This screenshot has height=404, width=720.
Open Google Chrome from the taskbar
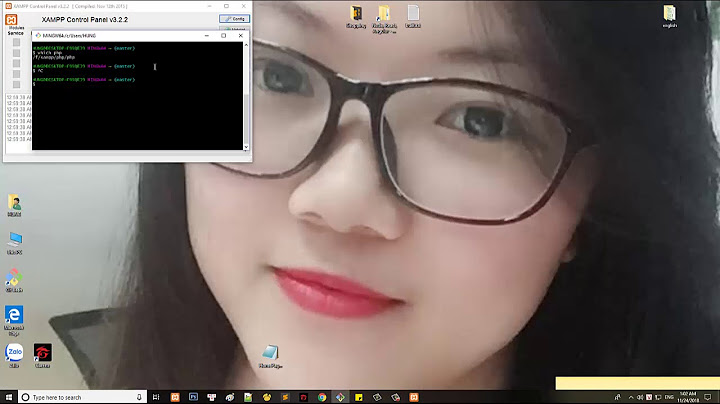[322, 397]
